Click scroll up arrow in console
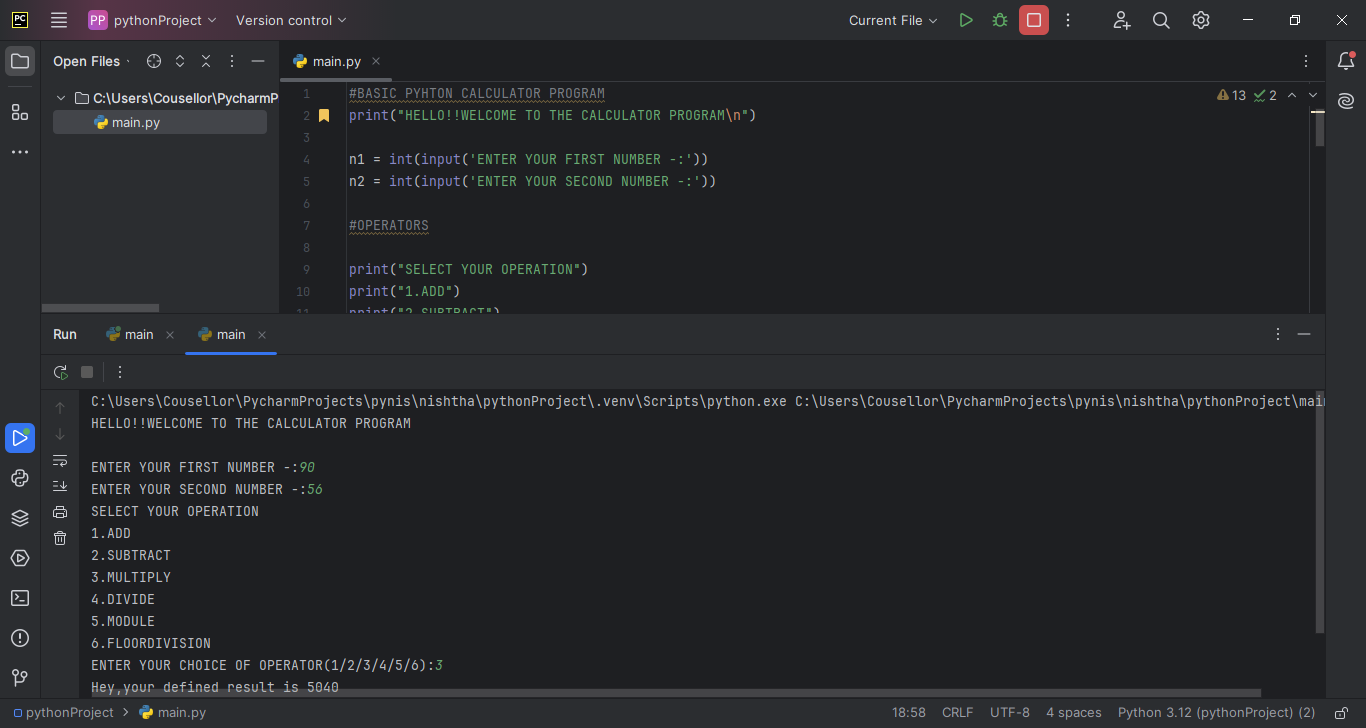This screenshot has width=1366, height=728. pyautogui.click(x=60, y=408)
